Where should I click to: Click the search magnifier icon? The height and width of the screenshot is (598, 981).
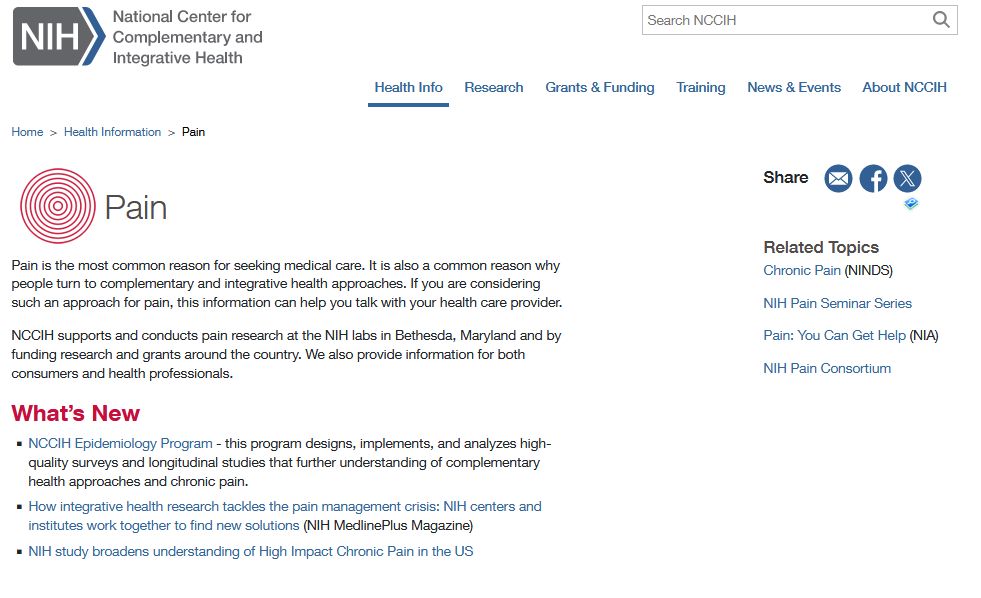pyautogui.click(x=941, y=20)
